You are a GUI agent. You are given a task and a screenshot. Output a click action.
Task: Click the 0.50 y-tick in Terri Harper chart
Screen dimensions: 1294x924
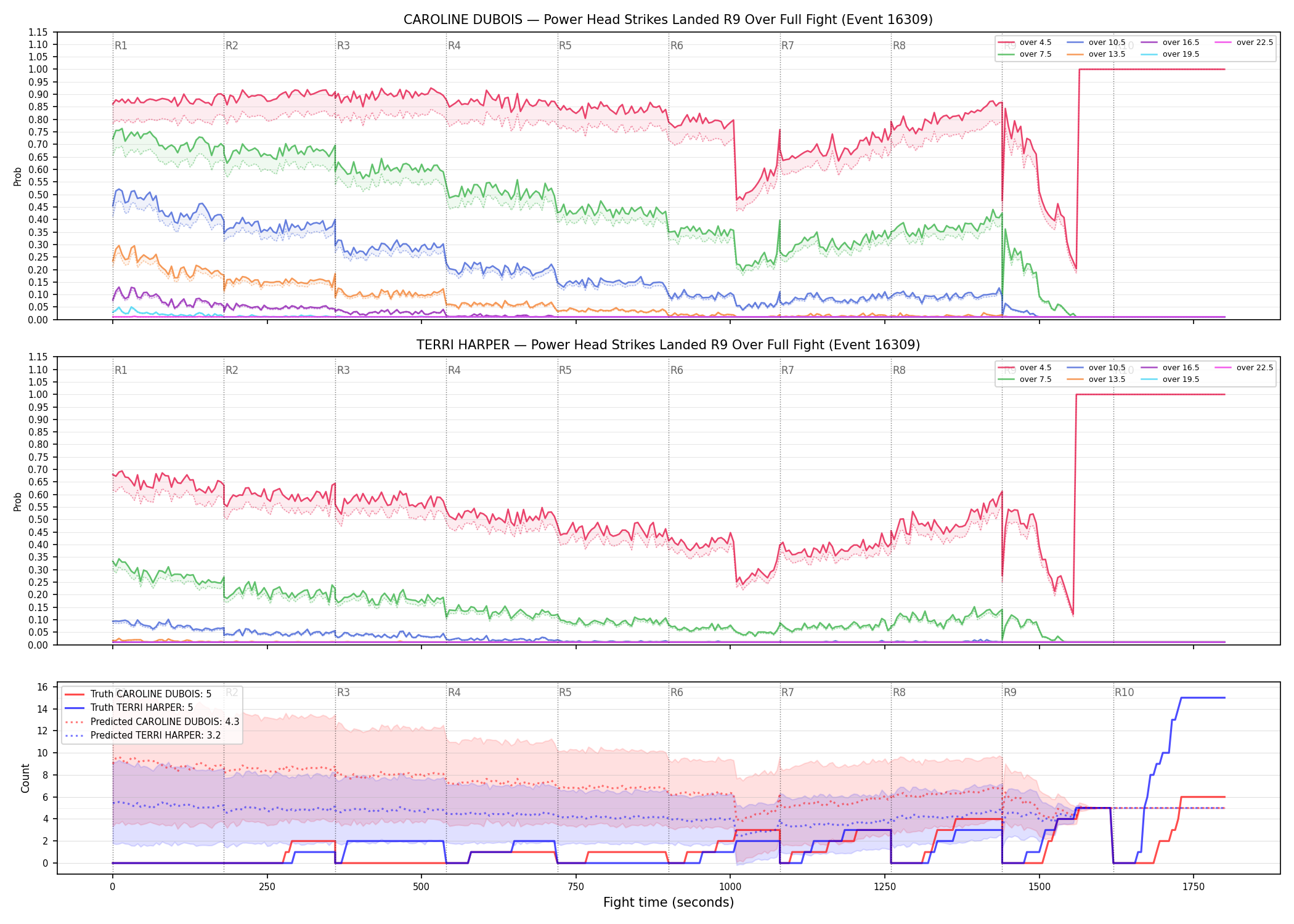(38, 520)
